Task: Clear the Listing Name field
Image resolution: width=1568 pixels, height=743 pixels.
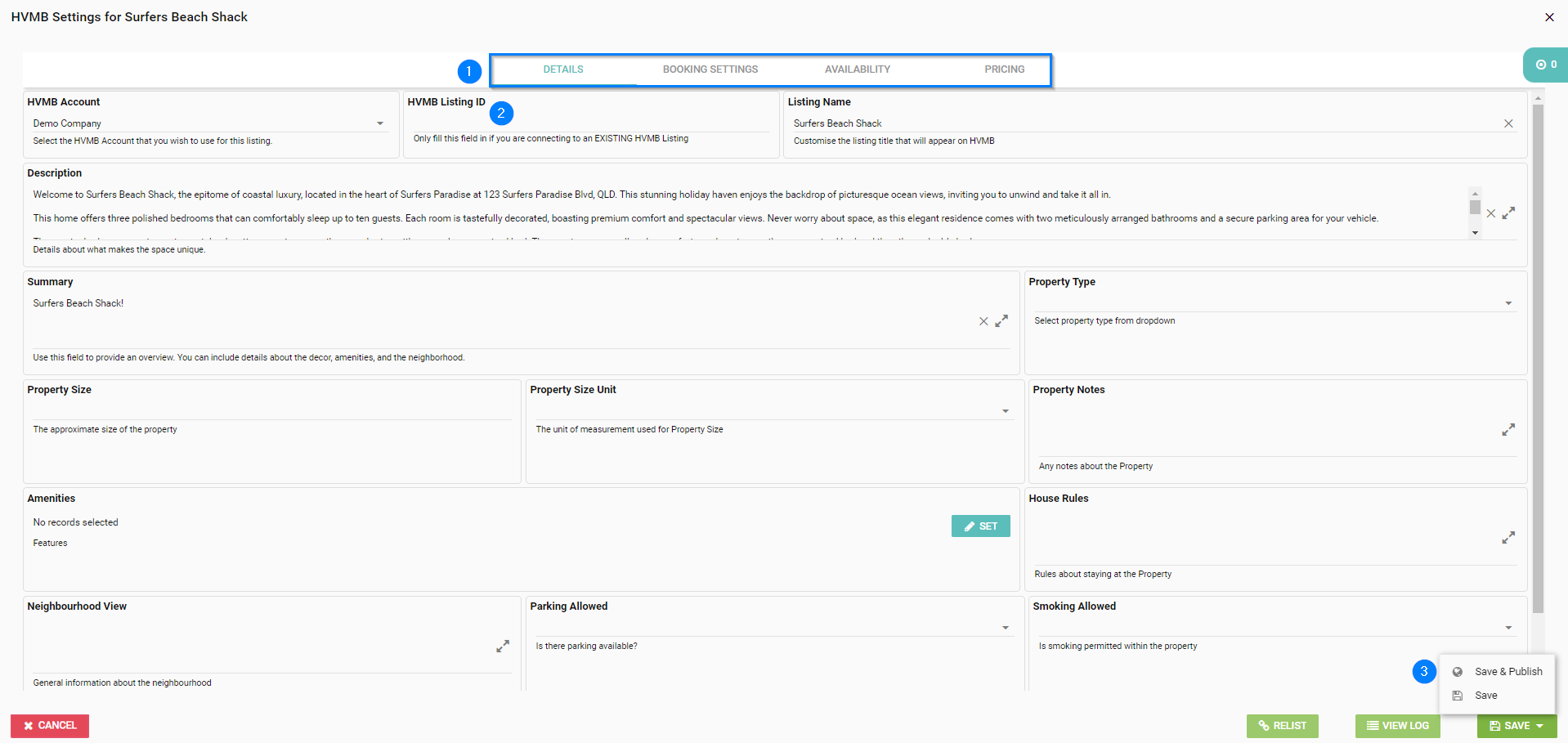Action: [x=1508, y=123]
